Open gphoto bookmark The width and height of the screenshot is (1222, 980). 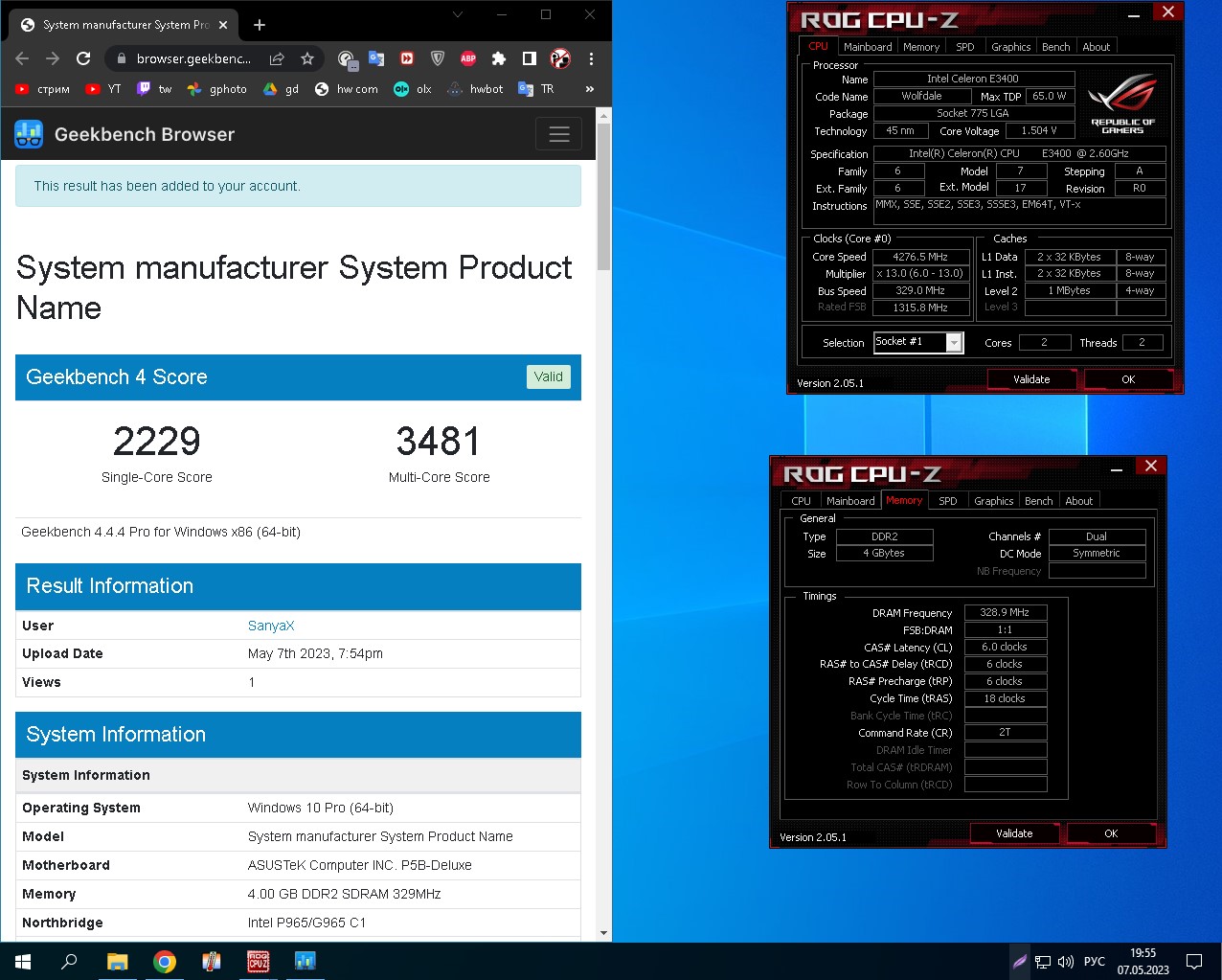pyautogui.click(x=217, y=89)
